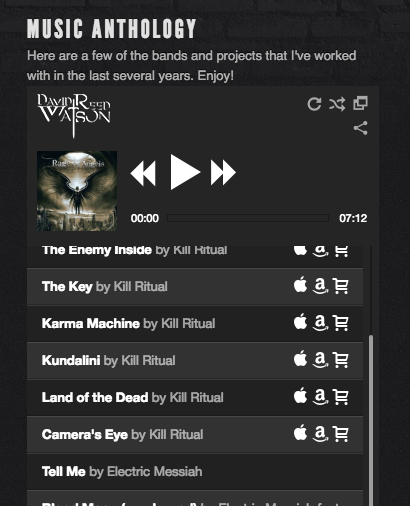Screen dimensions: 410x506
Task: Toggle shuffle playback mode
Action: (x=337, y=104)
